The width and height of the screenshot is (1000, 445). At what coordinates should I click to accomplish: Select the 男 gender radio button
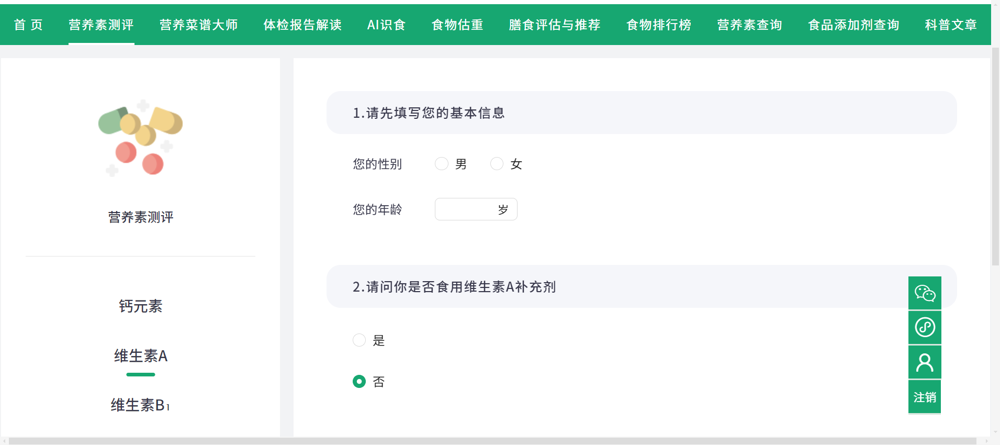[x=441, y=164]
